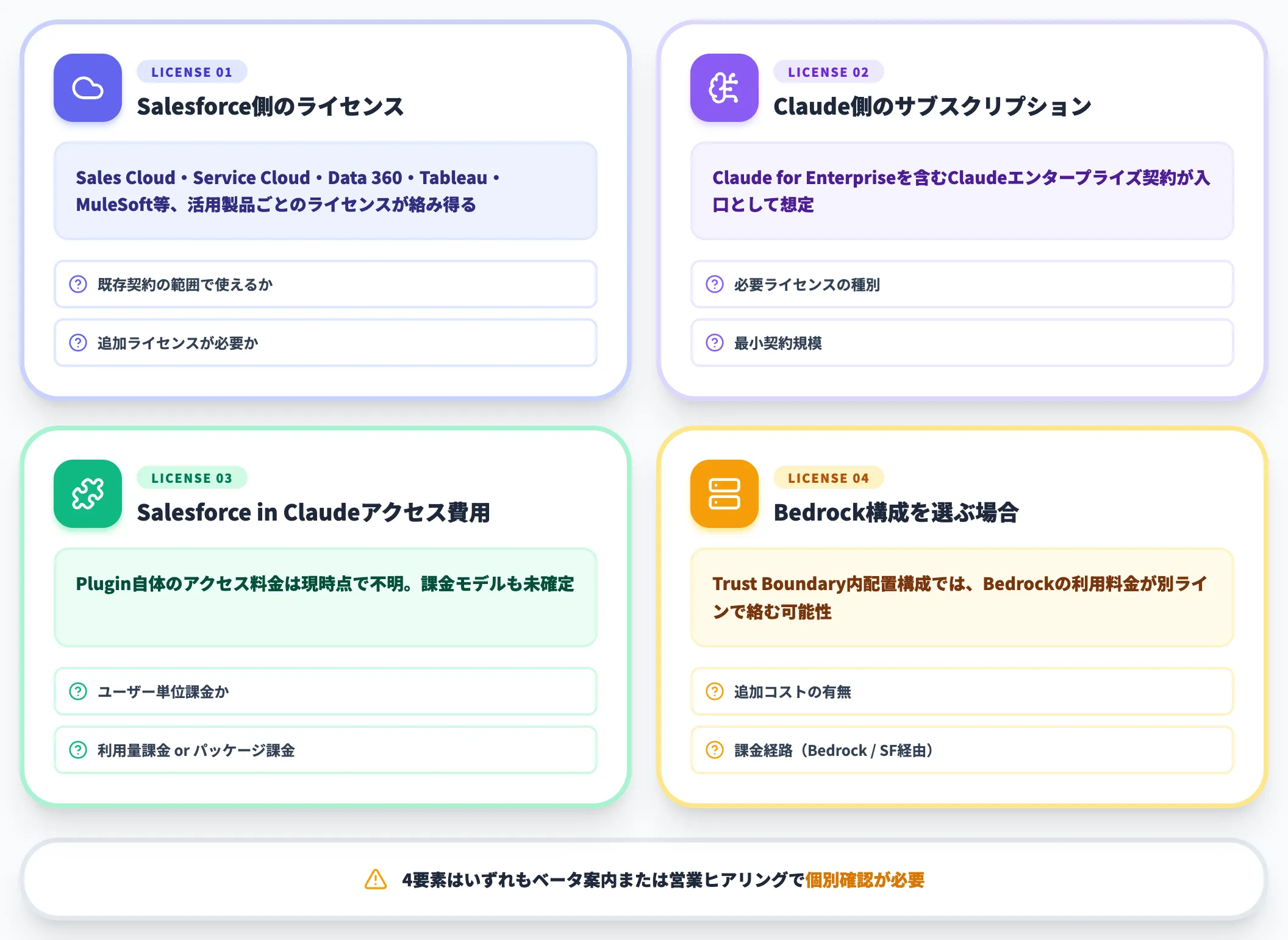Click the orange text 個別確認が必要

tap(865, 880)
